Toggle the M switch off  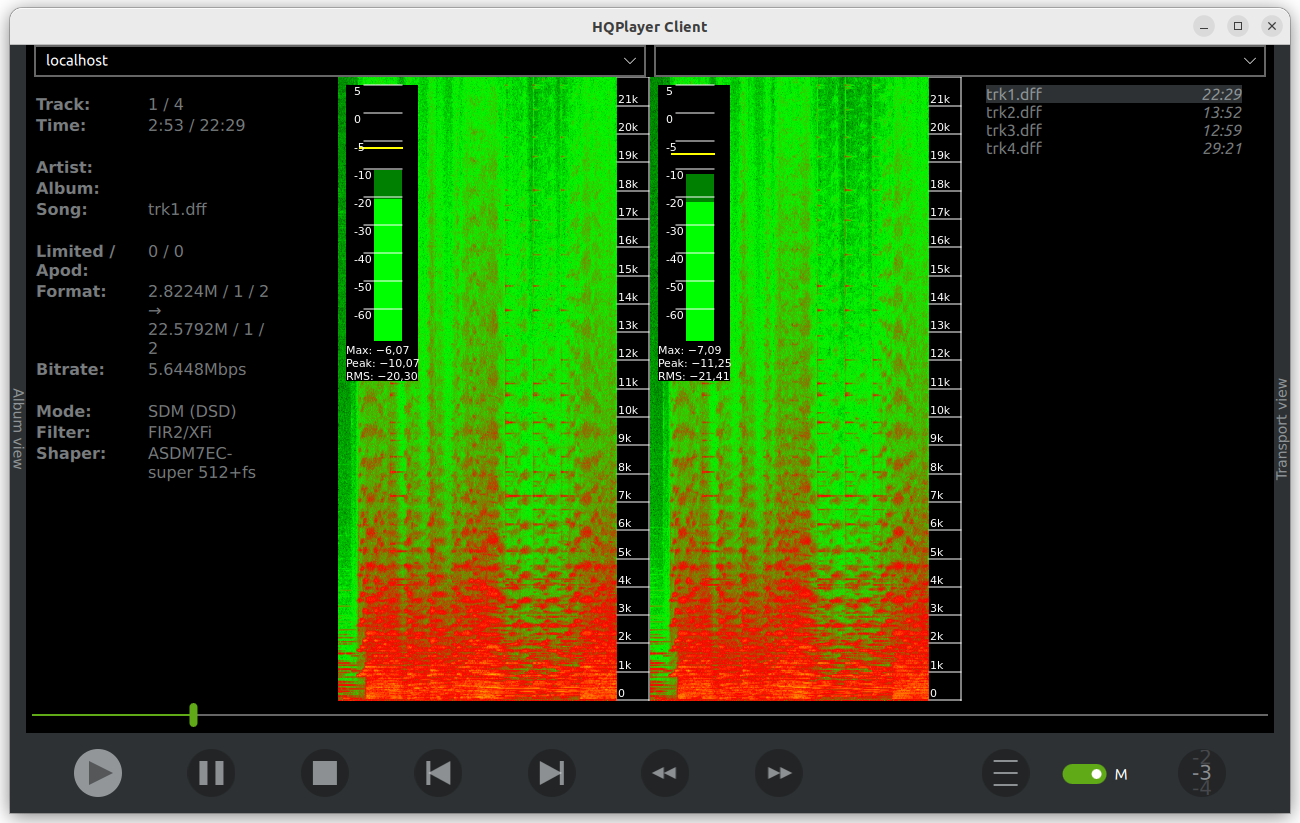point(1084,774)
